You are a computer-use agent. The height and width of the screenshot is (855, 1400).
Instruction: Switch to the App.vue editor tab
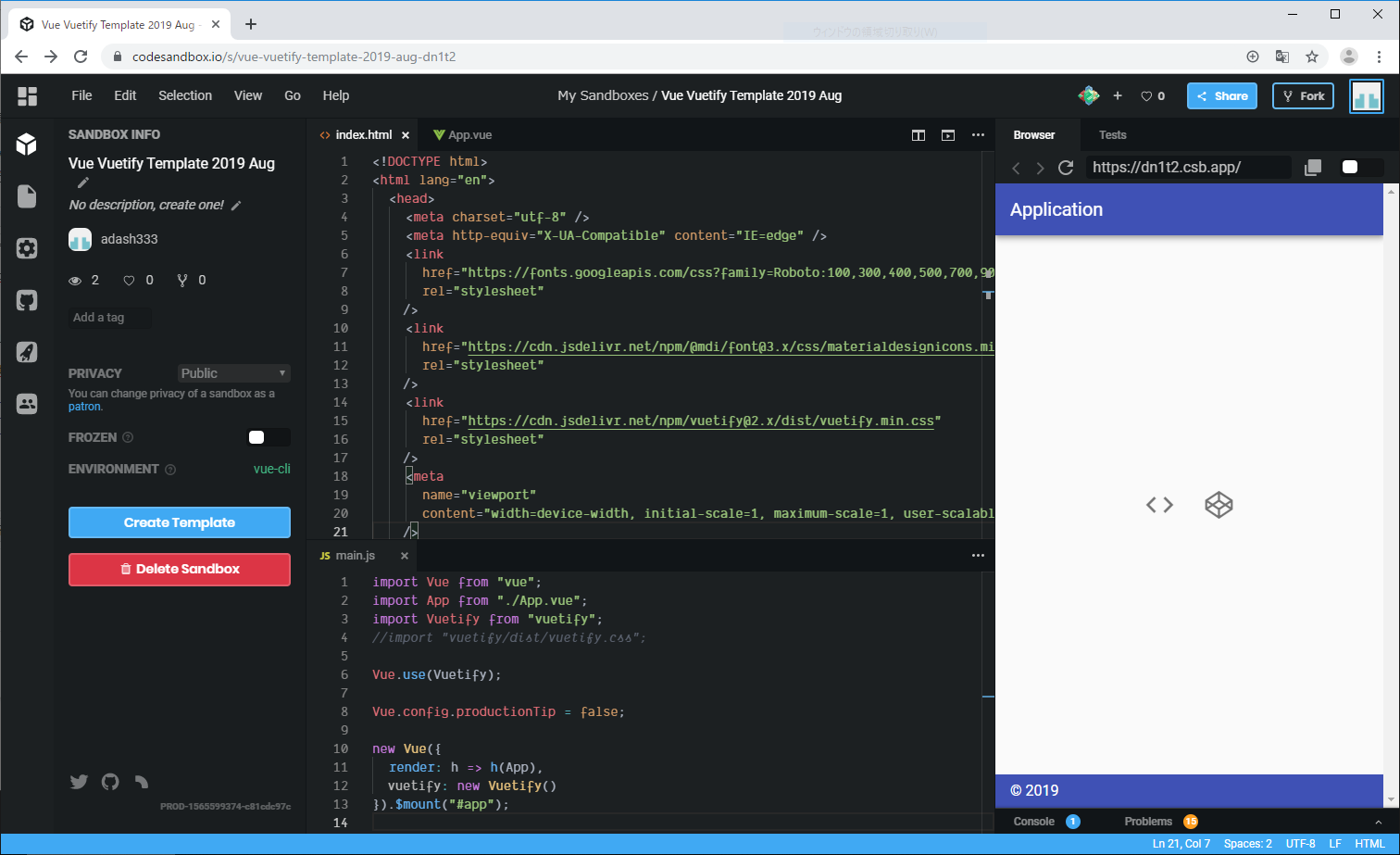[463, 135]
